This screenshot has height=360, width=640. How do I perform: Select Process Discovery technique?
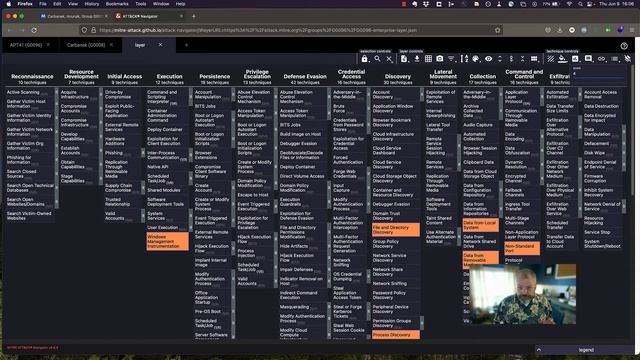pyautogui.click(x=396, y=335)
